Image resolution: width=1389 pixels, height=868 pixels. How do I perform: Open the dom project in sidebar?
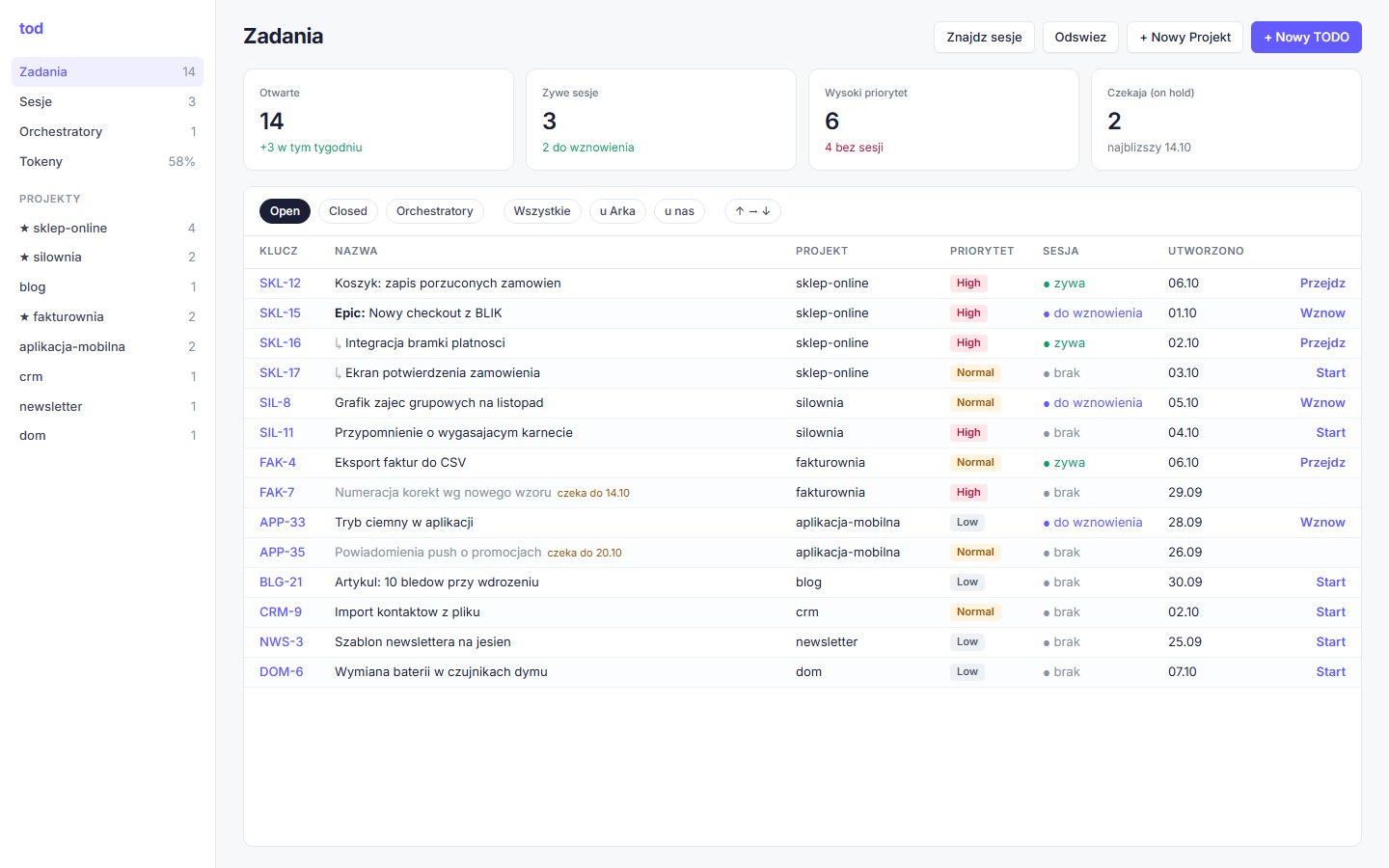pos(107,435)
